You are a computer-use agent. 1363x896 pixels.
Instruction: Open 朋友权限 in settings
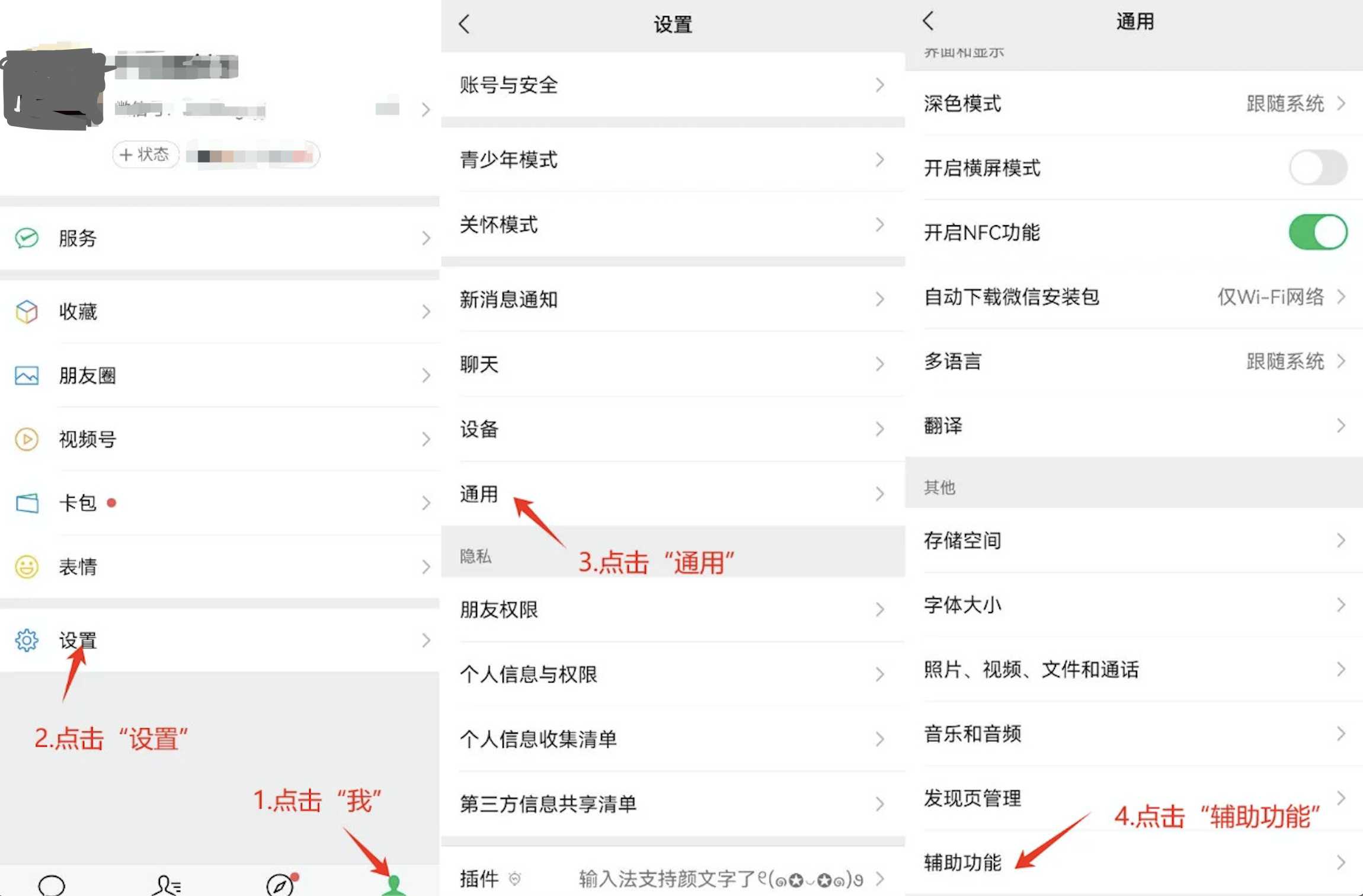[x=673, y=609]
